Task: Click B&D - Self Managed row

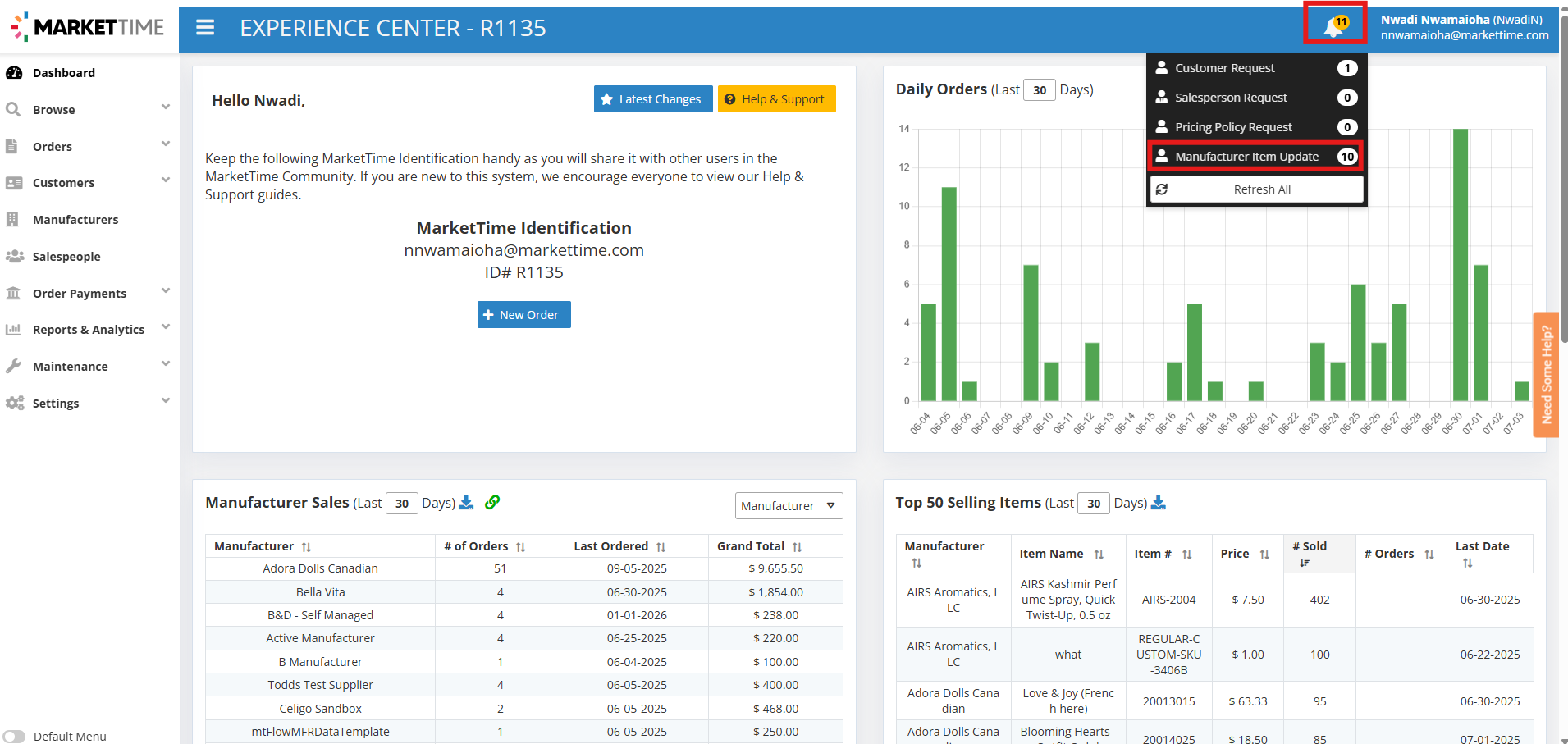Action: click(x=523, y=615)
